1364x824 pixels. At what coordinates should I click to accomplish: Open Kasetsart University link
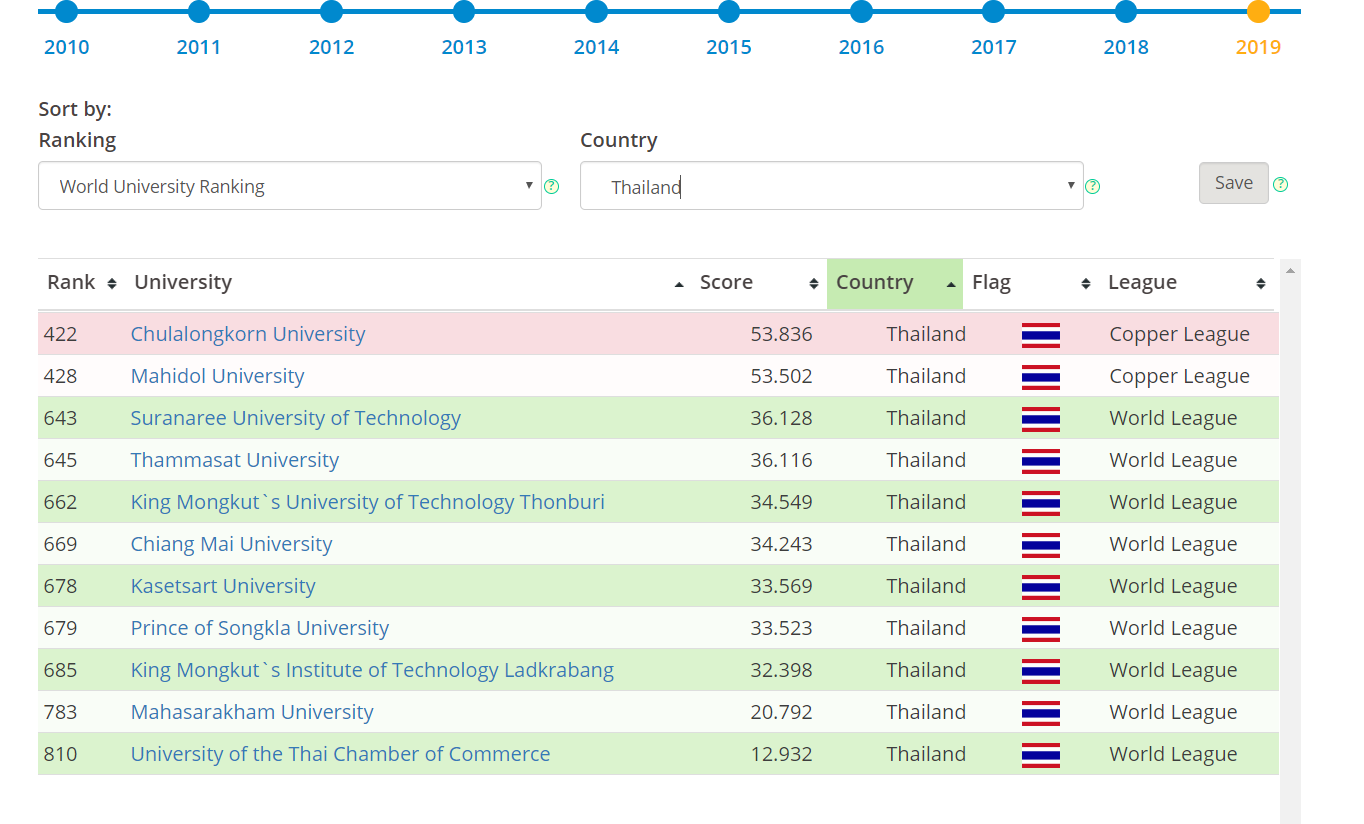(x=223, y=586)
